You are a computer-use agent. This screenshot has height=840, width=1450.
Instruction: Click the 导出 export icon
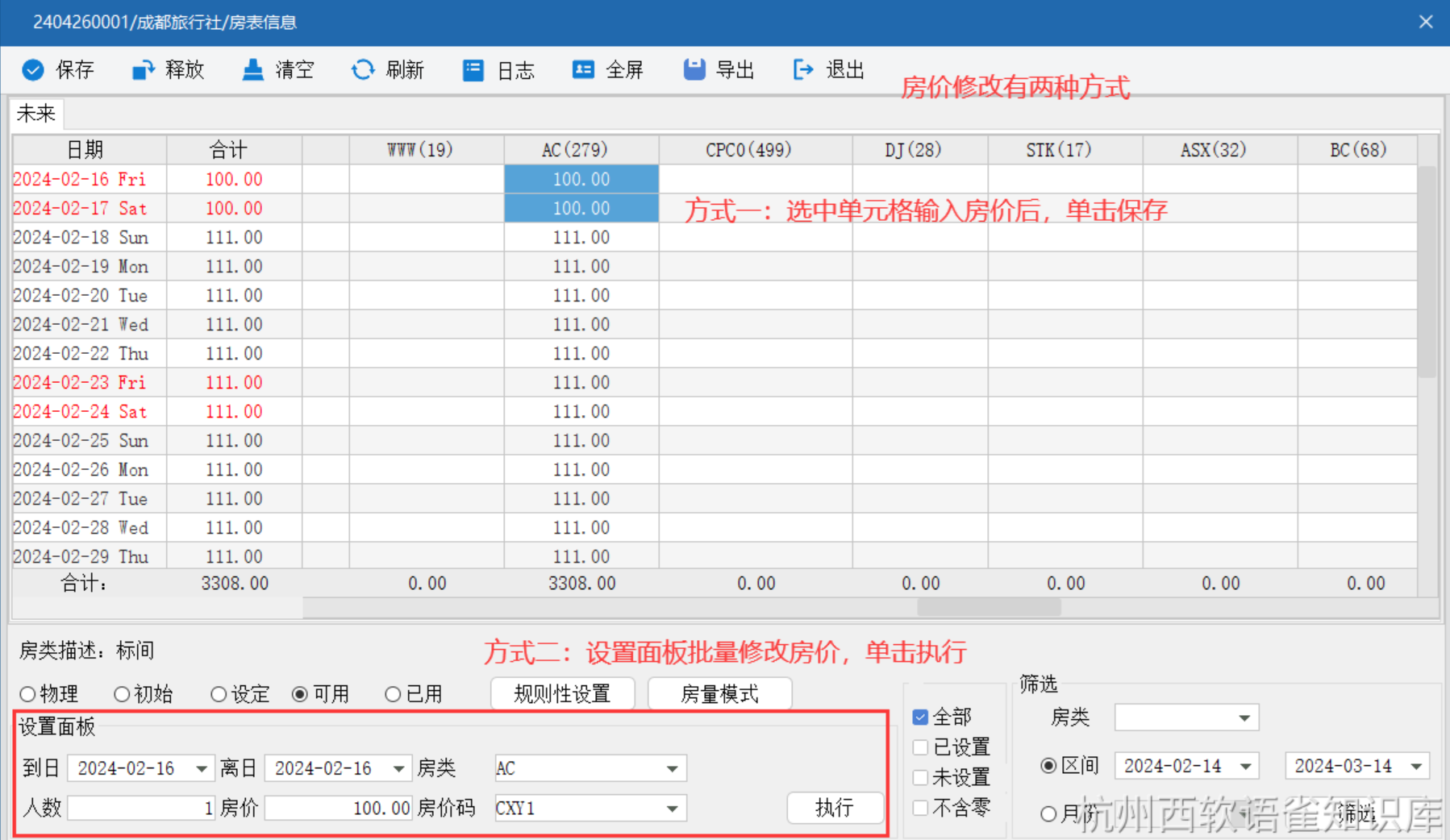pos(694,70)
